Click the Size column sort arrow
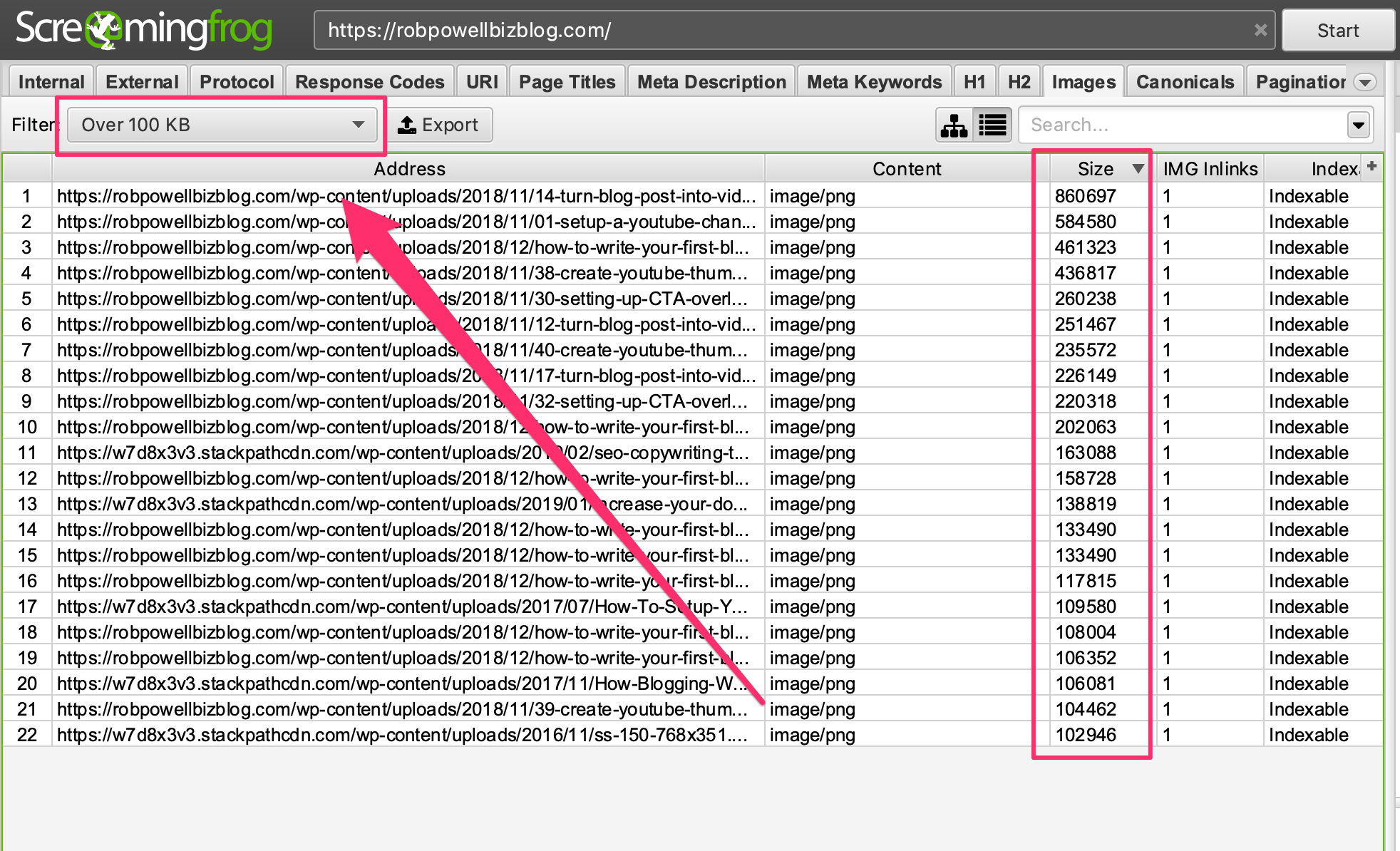 click(x=1138, y=169)
